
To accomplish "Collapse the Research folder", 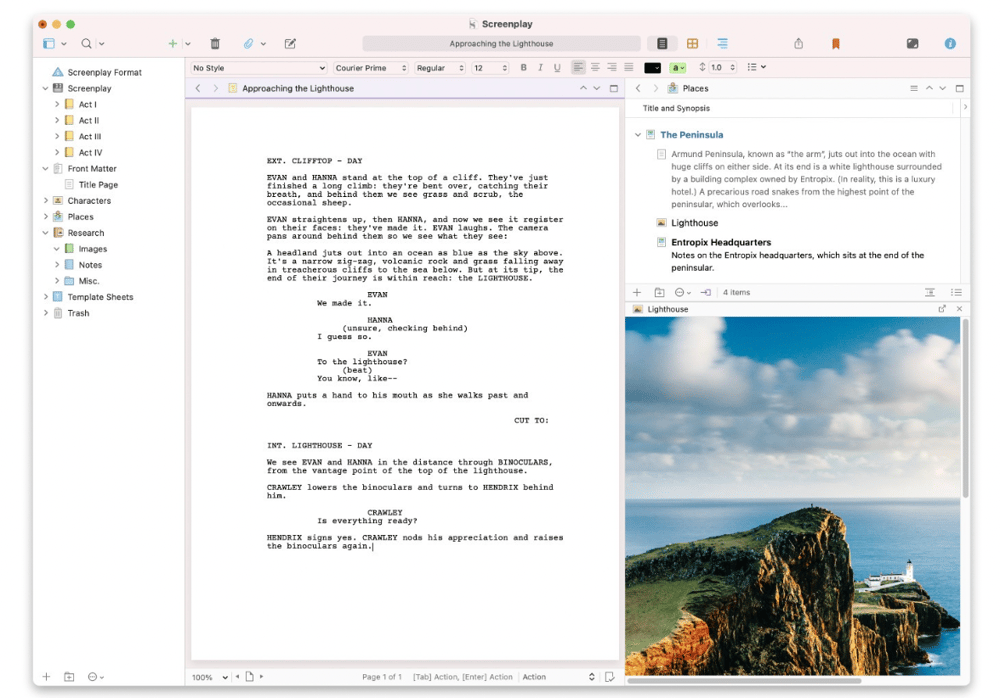I will point(45,233).
